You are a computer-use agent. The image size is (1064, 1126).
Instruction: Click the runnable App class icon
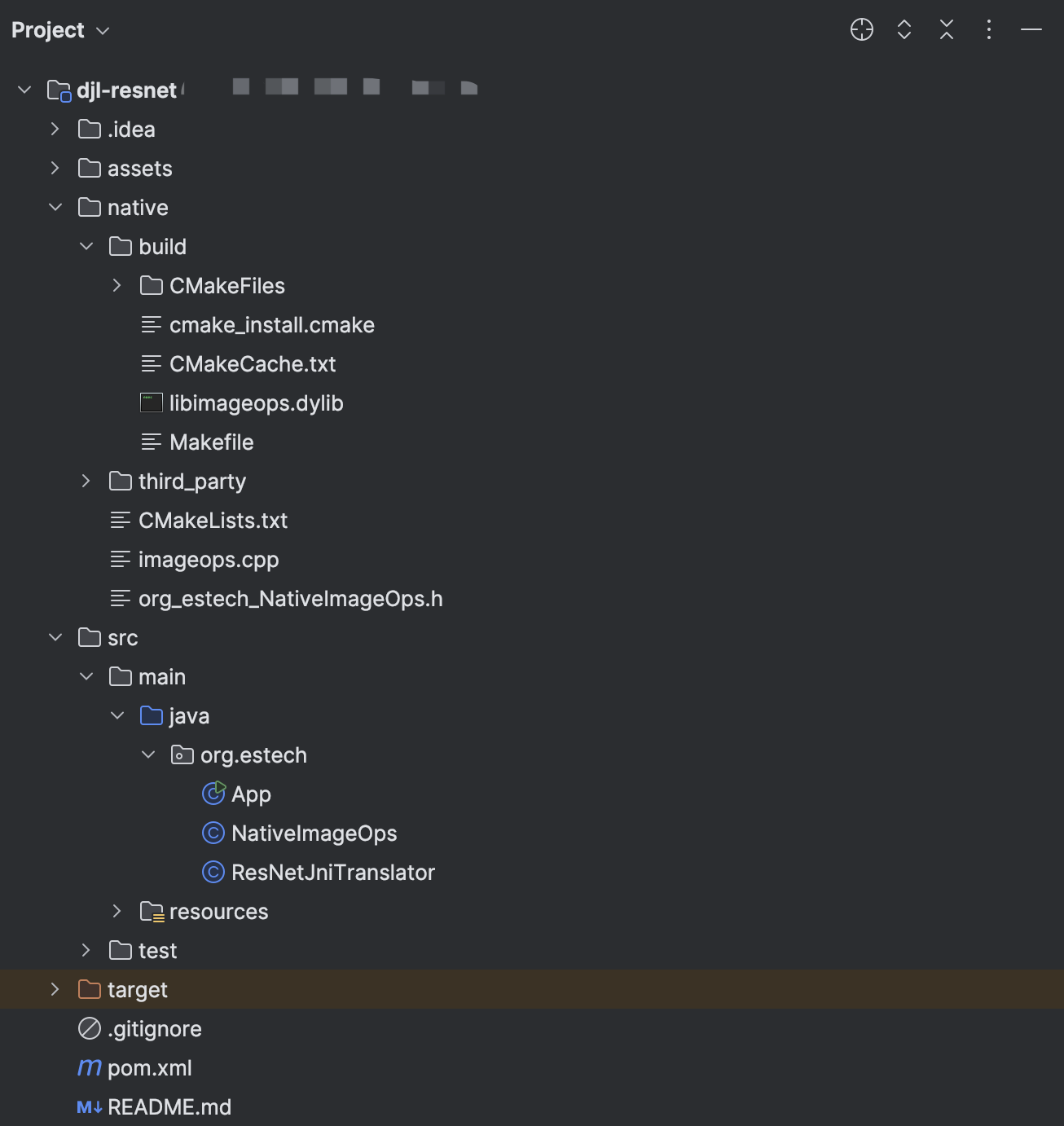(213, 794)
